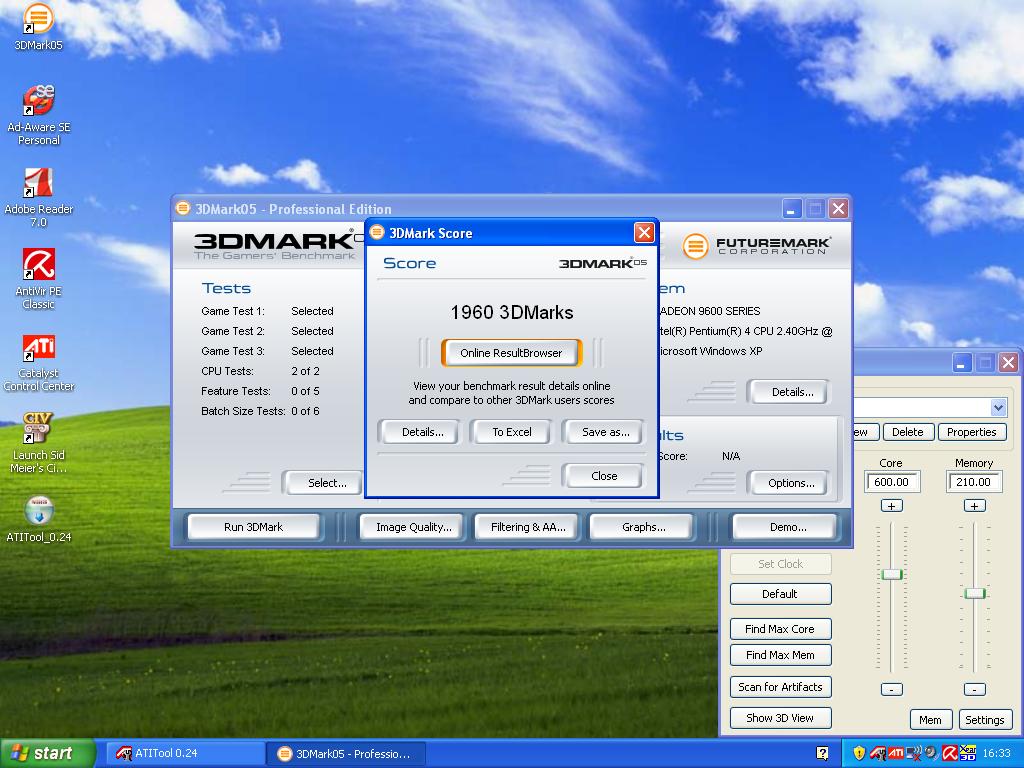The height and width of the screenshot is (768, 1024).
Task: Click Scan for Artifacts button
Action: click(780, 687)
